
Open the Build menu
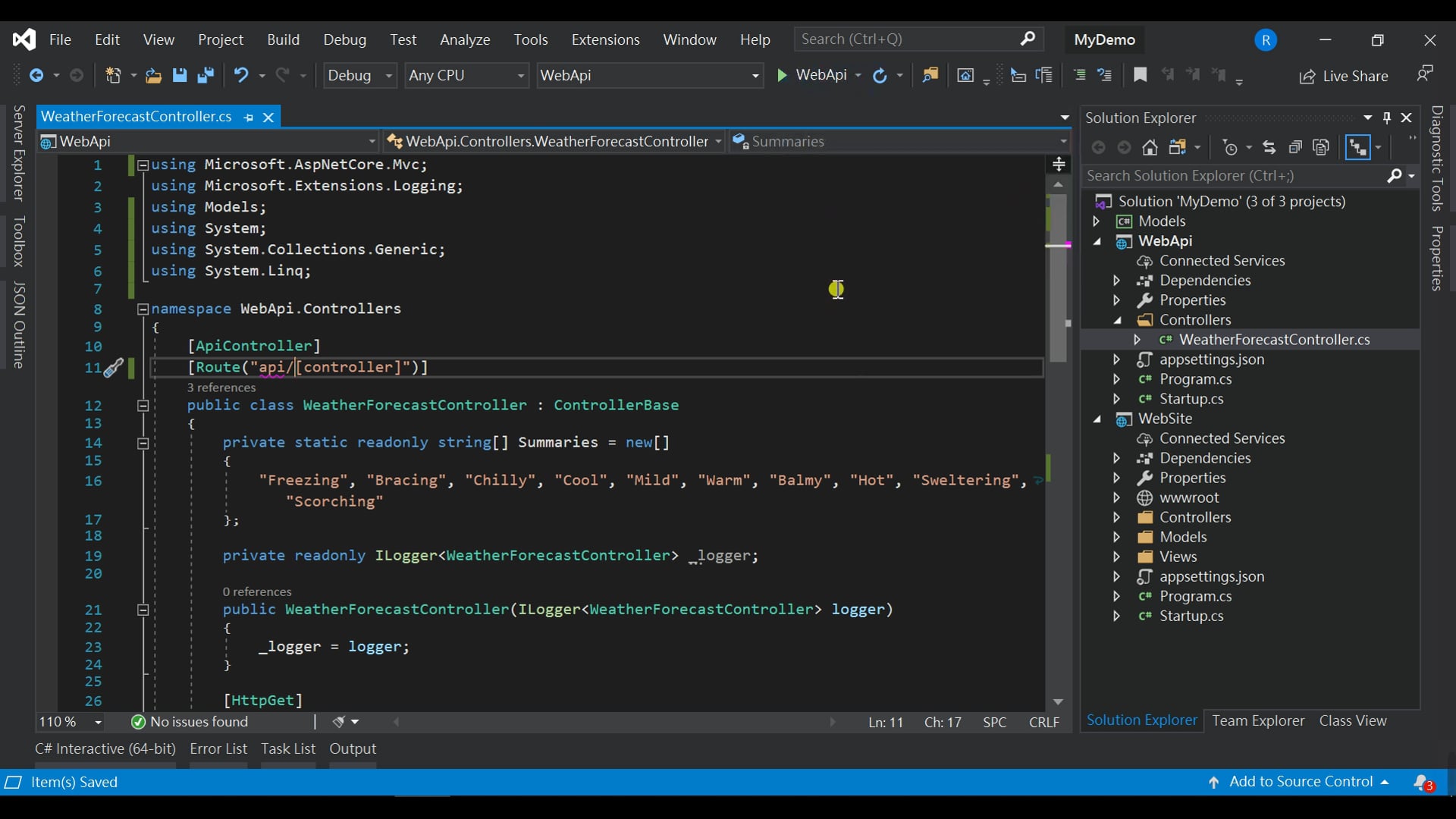pos(283,39)
